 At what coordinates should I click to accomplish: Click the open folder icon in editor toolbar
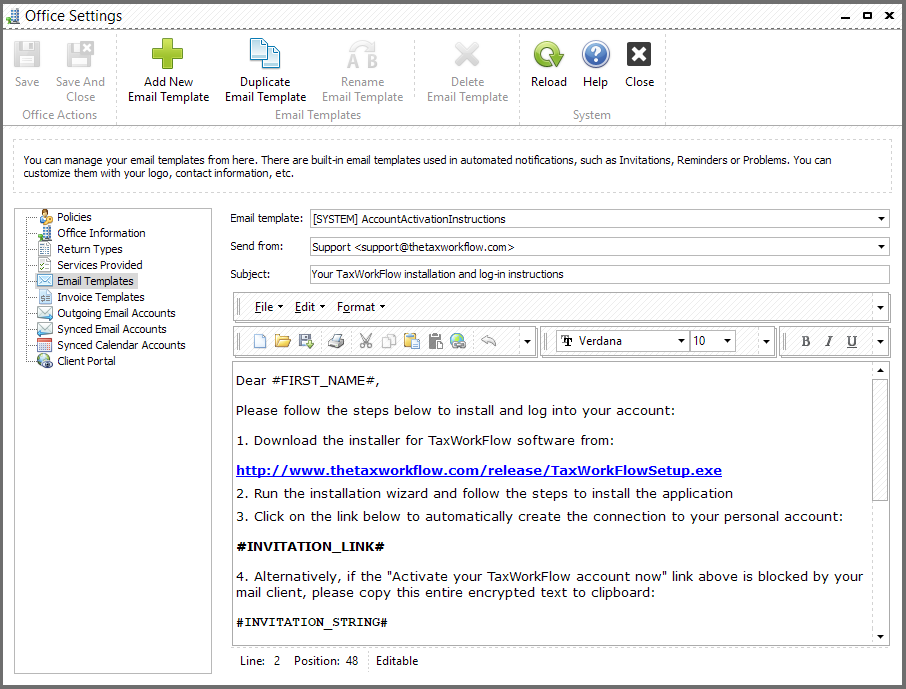(283, 341)
